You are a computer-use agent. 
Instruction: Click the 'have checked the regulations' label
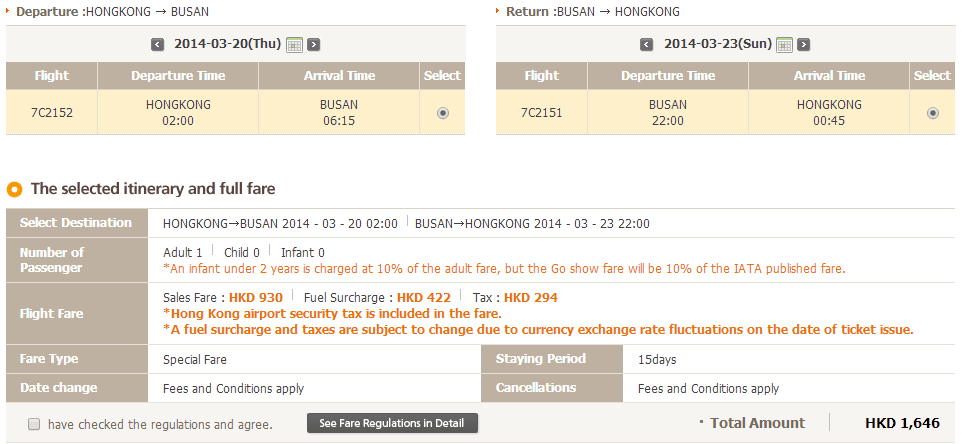[160, 424]
